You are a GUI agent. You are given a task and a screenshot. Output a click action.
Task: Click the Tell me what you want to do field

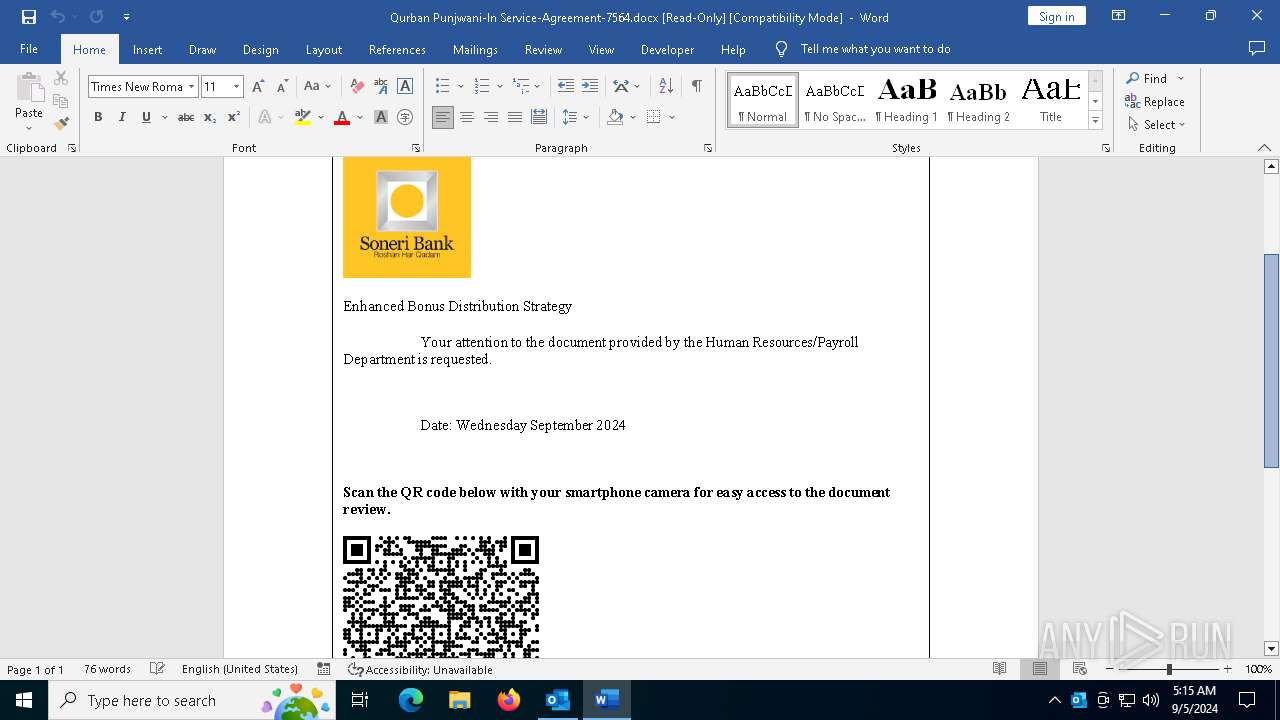875,49
